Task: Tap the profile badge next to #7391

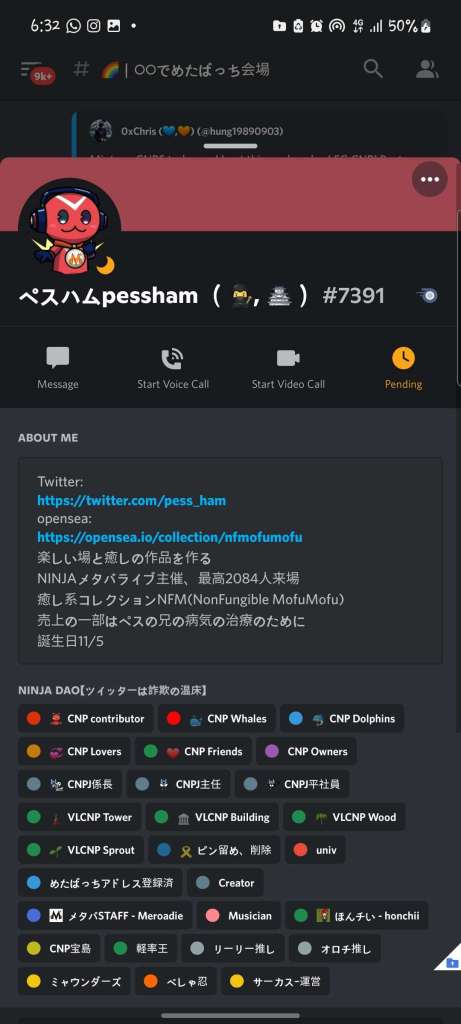Action: click(x=426, y=296)
